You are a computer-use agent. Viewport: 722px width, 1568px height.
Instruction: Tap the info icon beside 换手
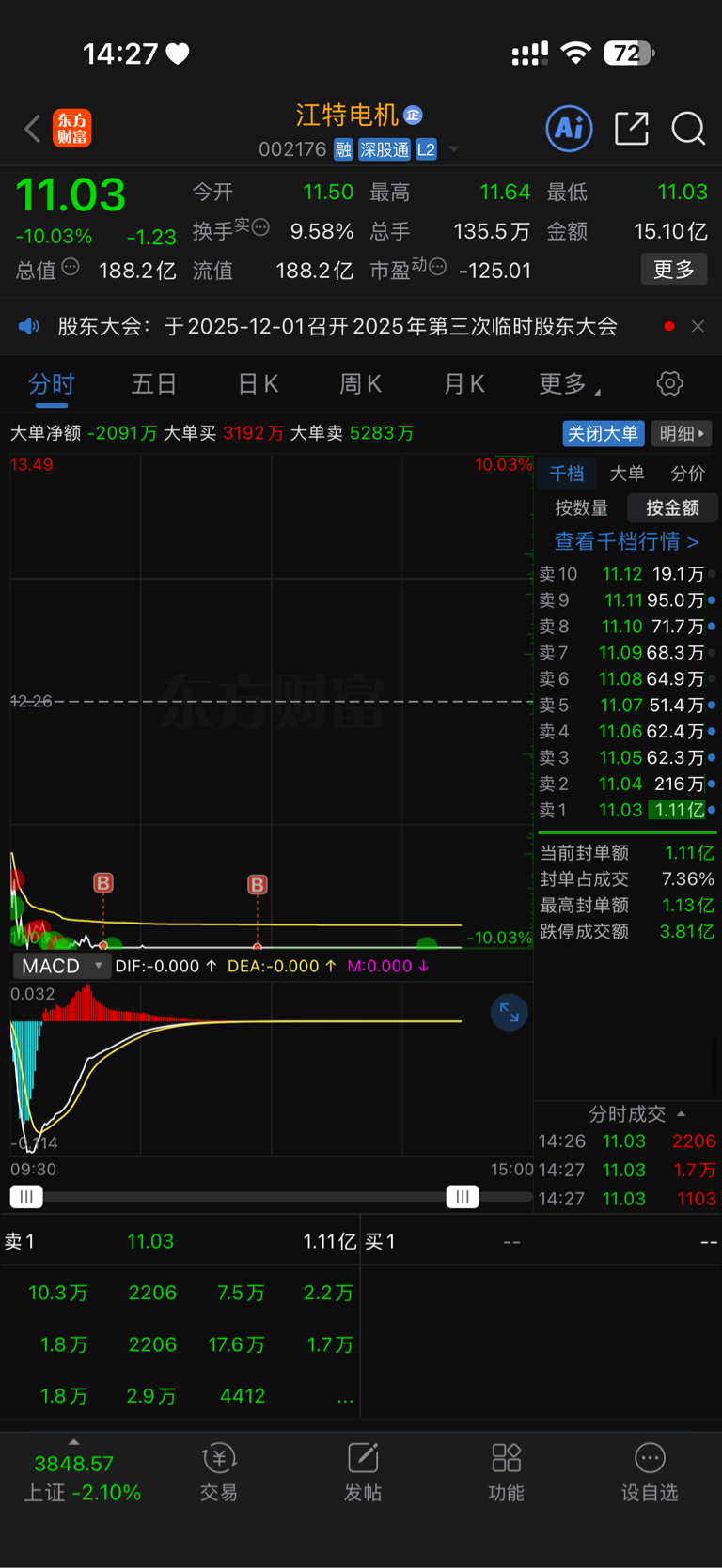261,226
